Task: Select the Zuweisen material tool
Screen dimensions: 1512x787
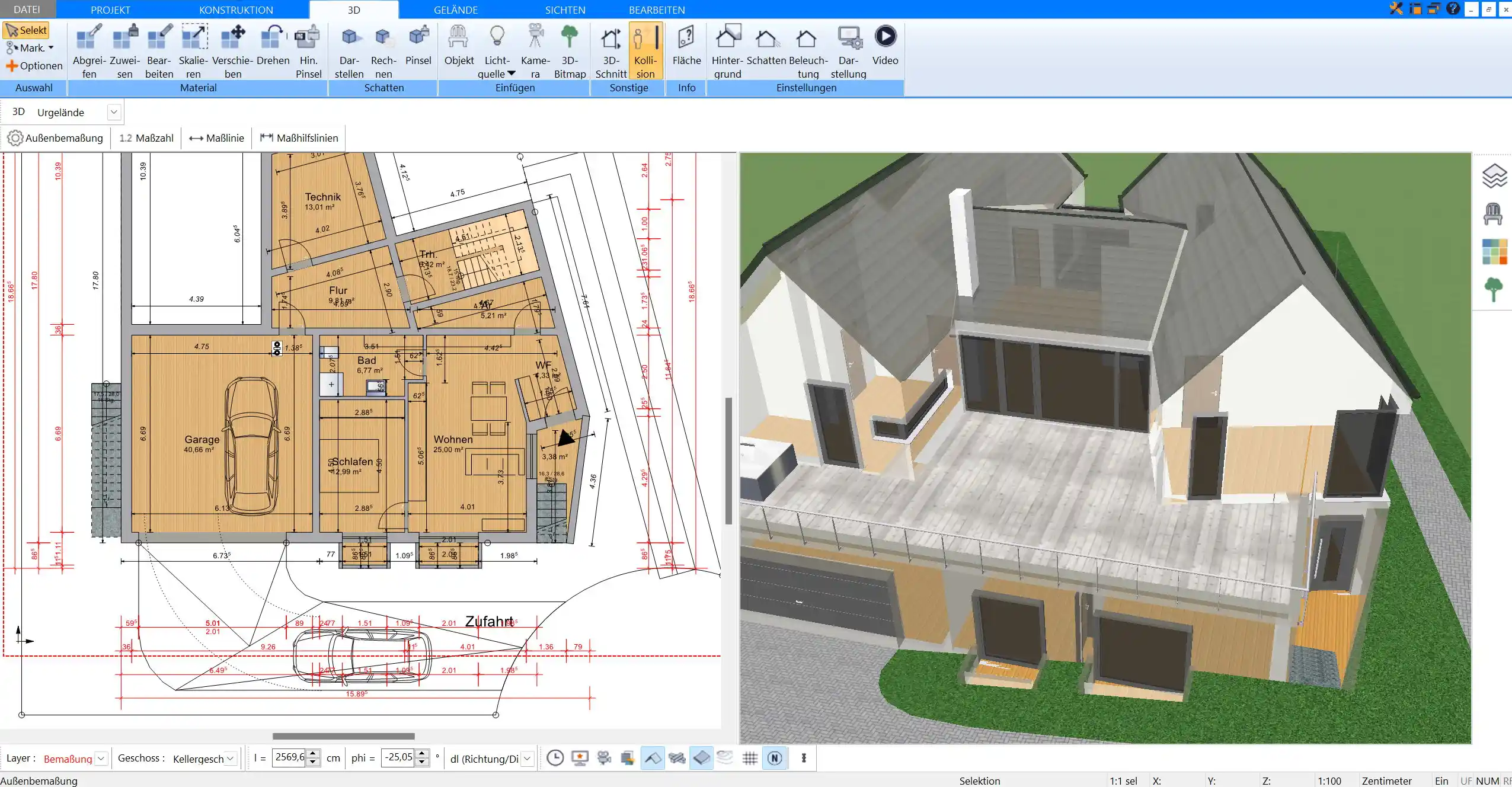Action: pos(124,52)
